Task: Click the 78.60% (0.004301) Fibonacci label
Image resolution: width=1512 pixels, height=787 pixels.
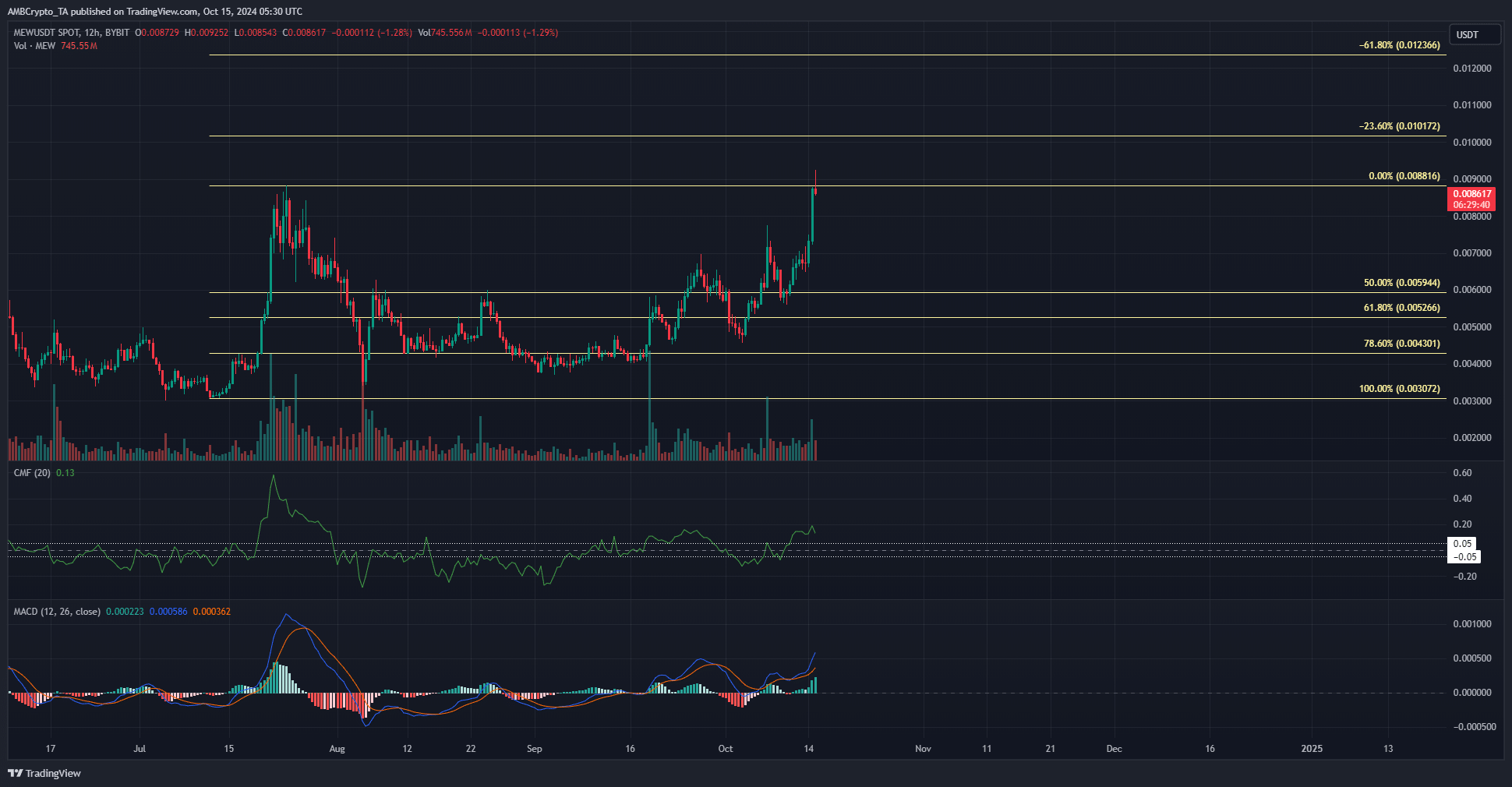Action: coord(1402,344)
